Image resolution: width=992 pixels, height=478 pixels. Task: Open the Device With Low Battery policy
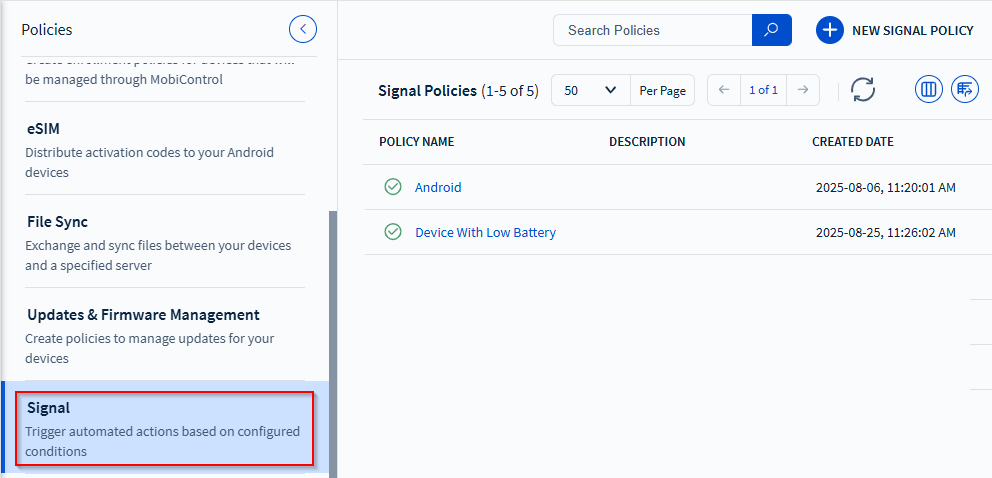485,232
